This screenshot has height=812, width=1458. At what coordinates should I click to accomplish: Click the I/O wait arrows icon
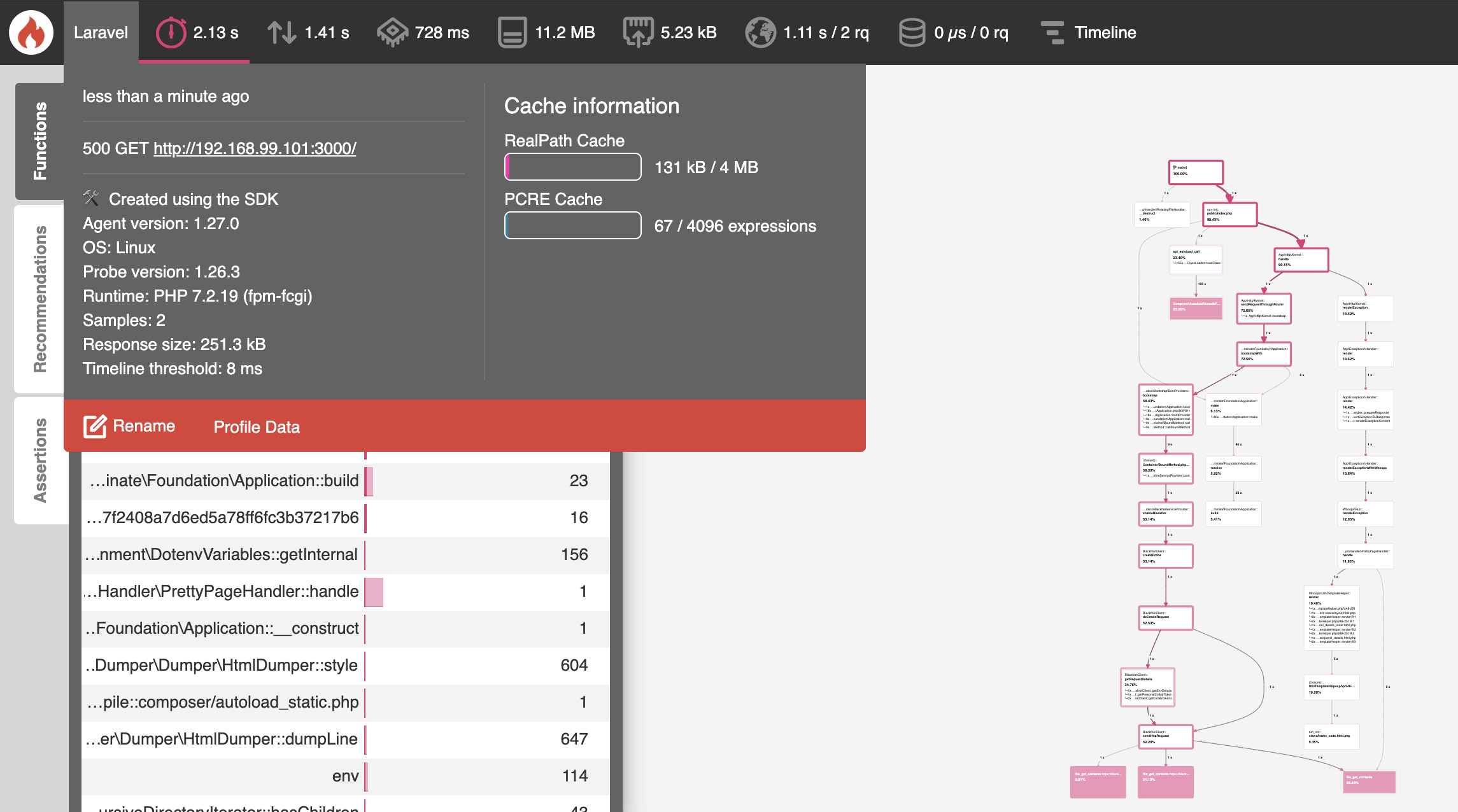click(x=281, y=32)
